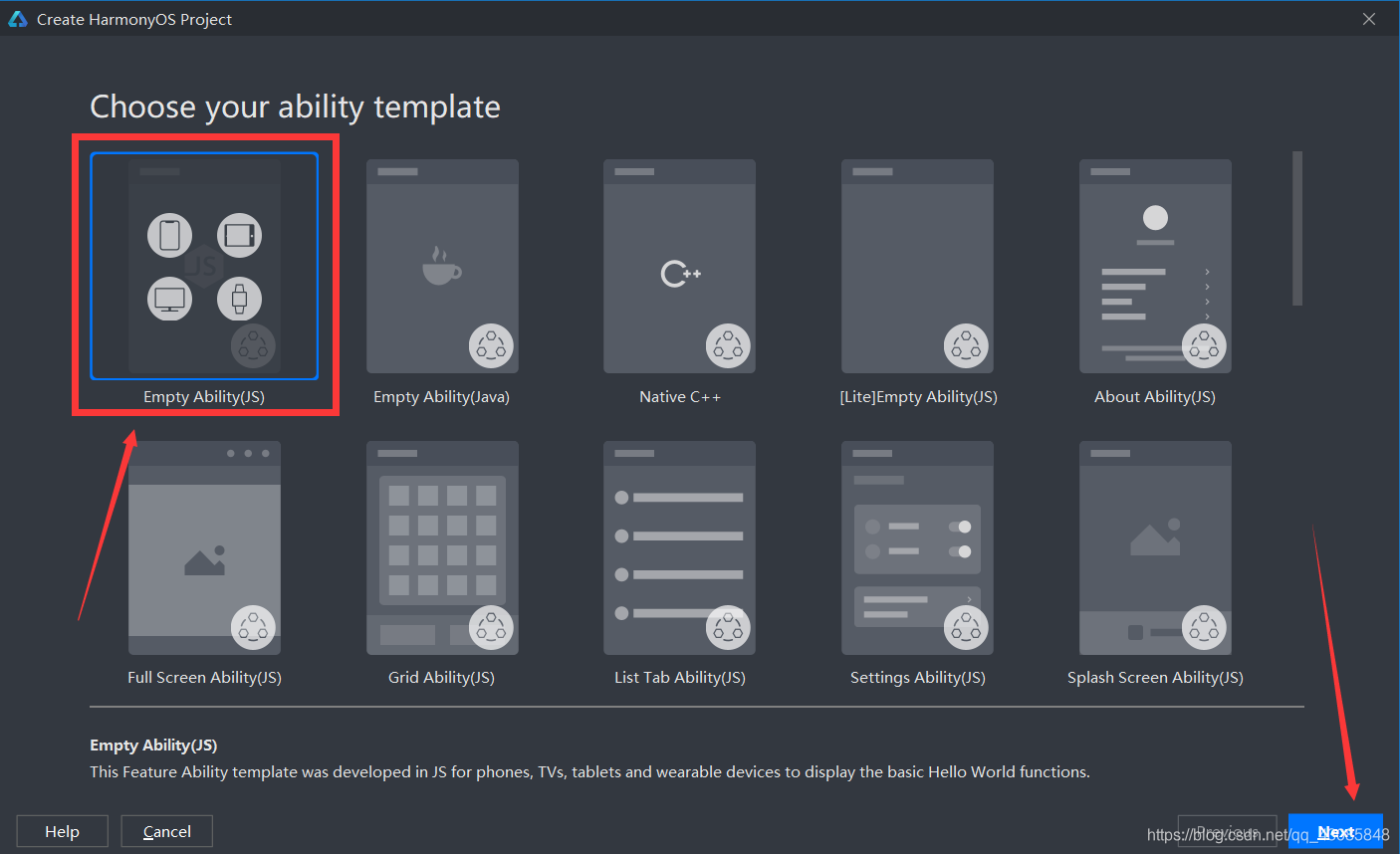Select the Settings Ability(JS) template card

coord(917,547)
